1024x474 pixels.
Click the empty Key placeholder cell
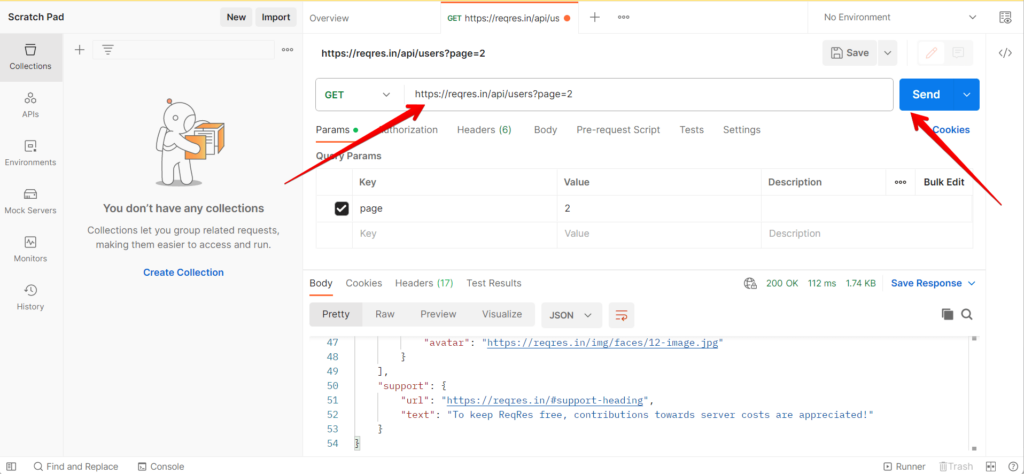(x=455, y=234)
